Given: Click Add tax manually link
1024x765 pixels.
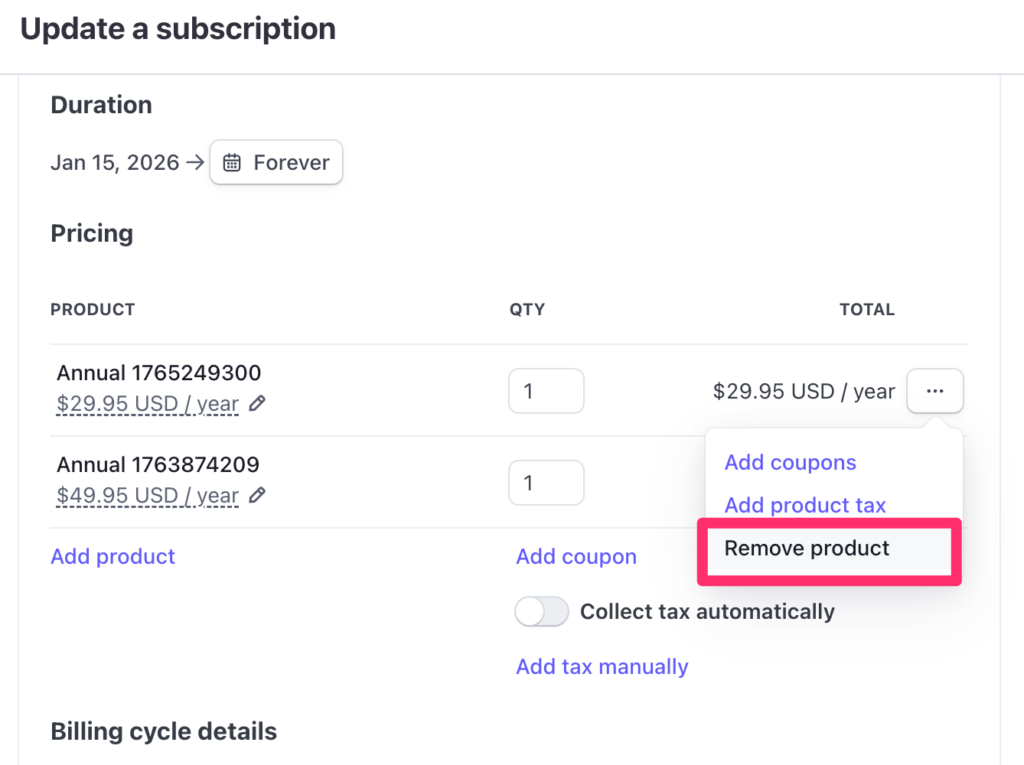Looking at the screenshot, I should pos(602,667).
